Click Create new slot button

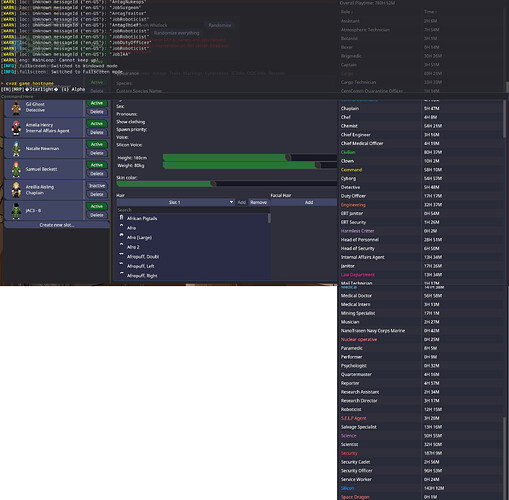click(57, 225)
